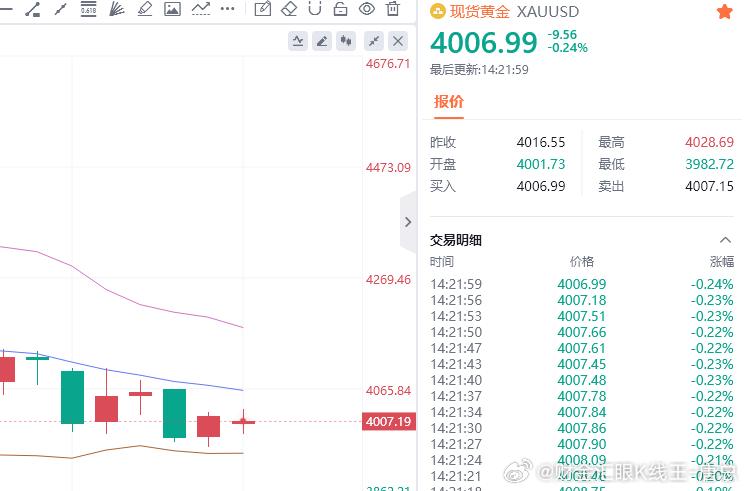Toggle magnet snap mode
Viewport: 746px width, 491px height.
[315, 9]
